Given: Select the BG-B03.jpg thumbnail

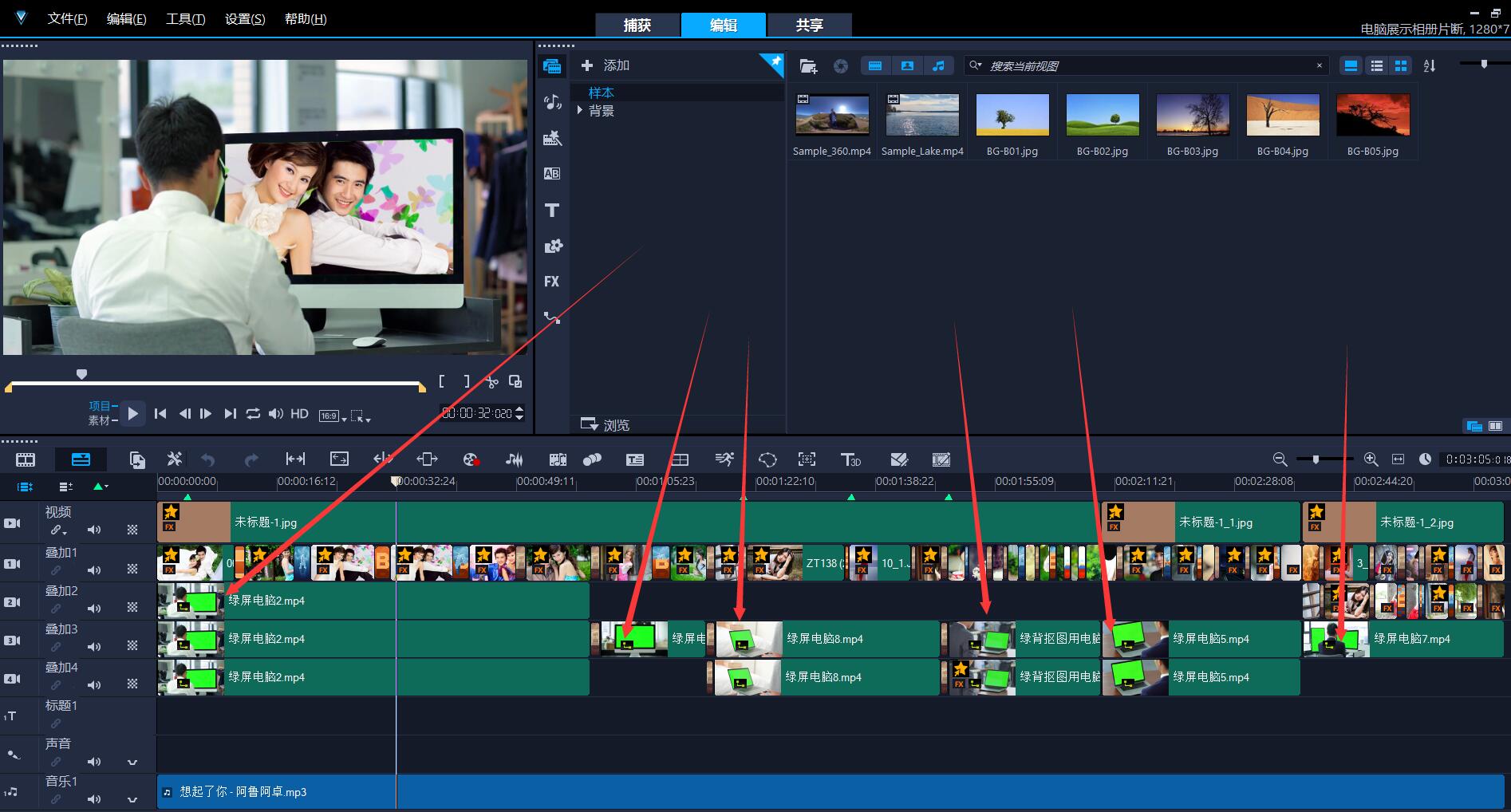Looking at the screenshot, I should click(x=1192, y=116).
